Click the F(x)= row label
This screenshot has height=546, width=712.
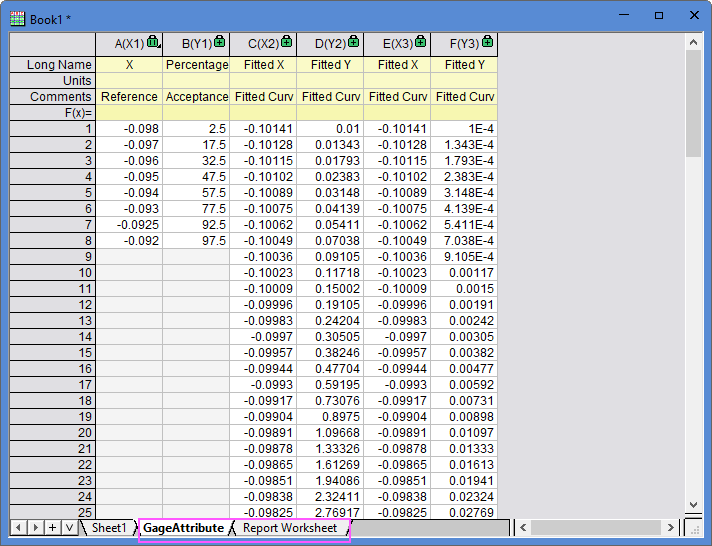(x=52, y=112)
